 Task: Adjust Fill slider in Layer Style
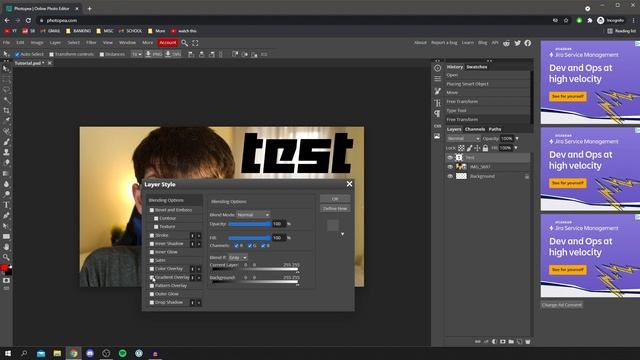click(x=250, y=238)
